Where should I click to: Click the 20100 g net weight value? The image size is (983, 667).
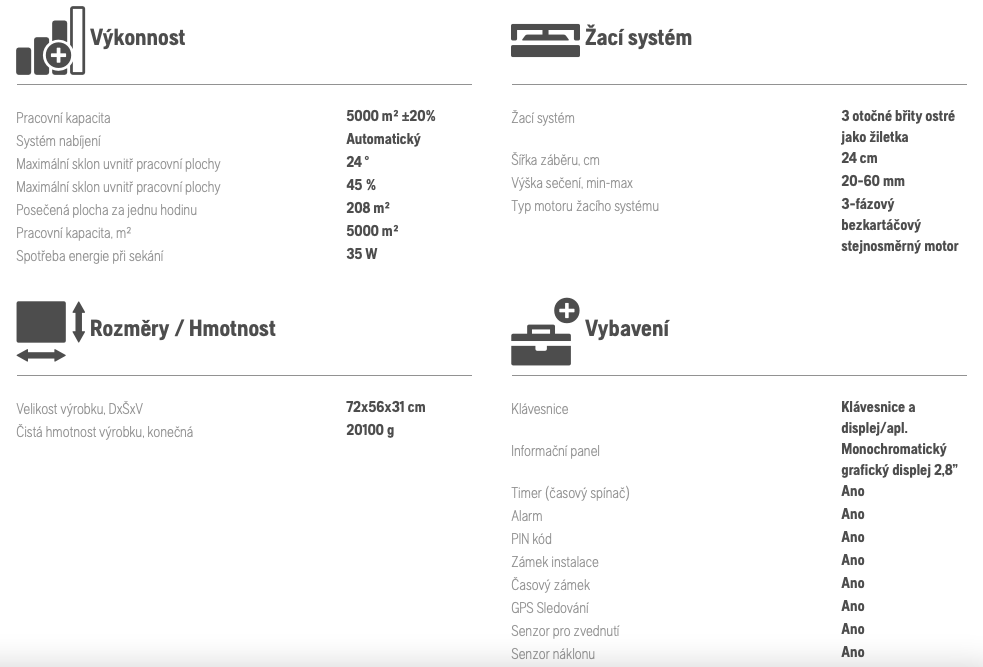pyautogui.click(x=370, y=430)
